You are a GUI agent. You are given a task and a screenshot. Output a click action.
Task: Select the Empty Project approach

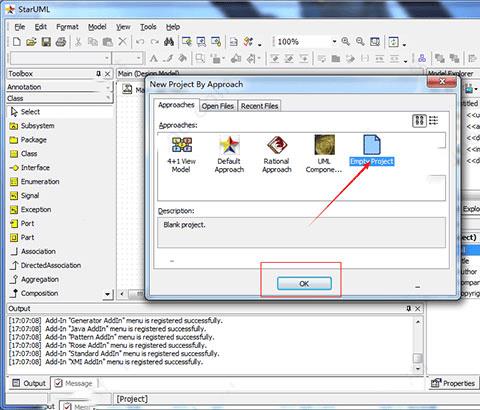372,150
